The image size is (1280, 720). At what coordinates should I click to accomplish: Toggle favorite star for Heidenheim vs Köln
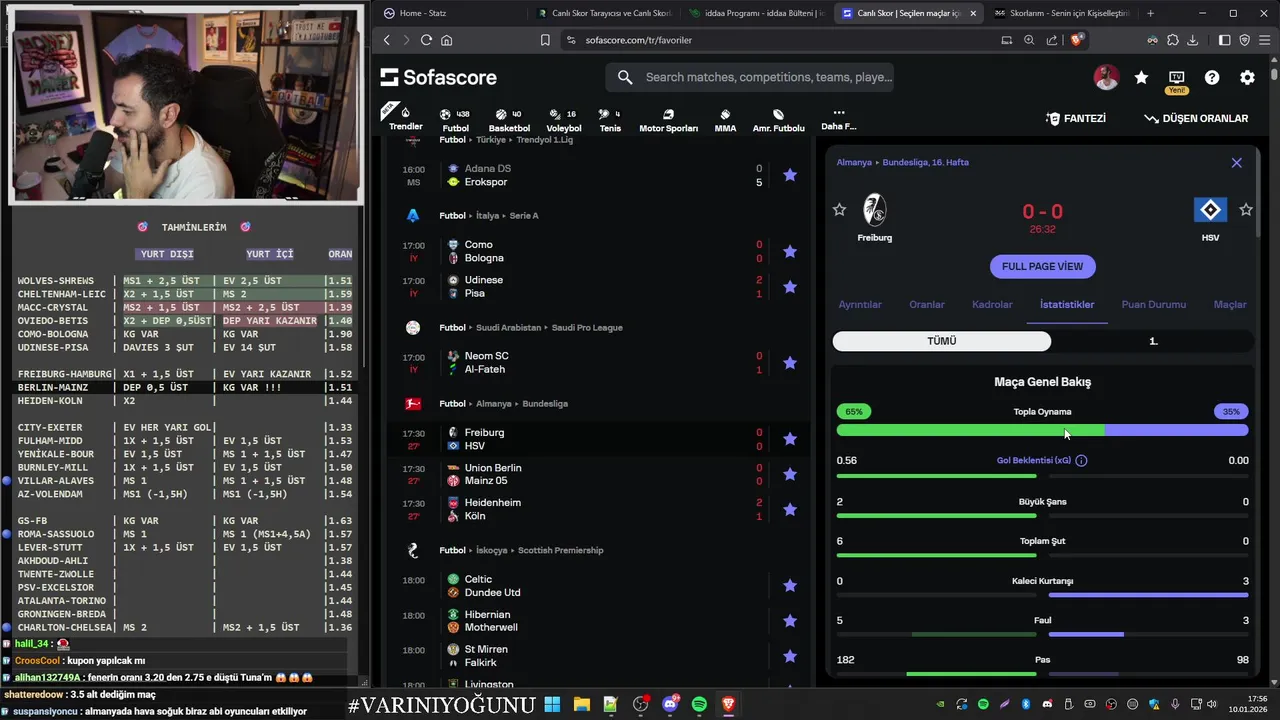pyautogui.click(x=790, y=509)
